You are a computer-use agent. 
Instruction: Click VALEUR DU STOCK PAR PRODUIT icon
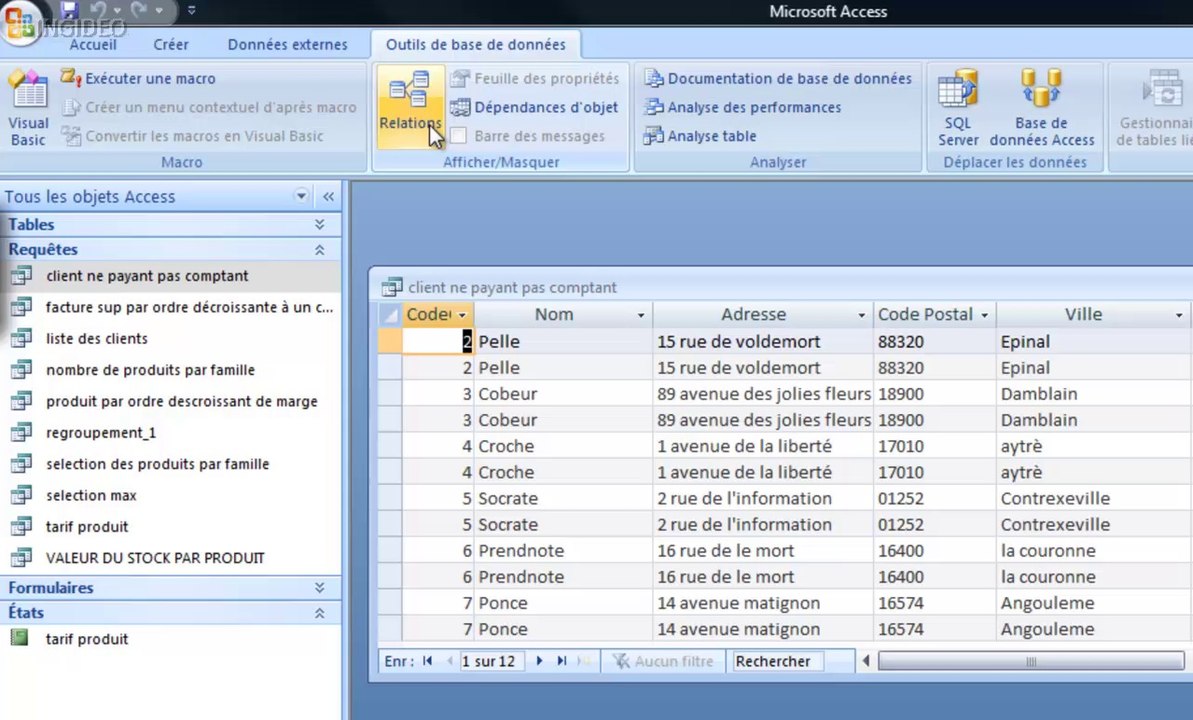point(21,557)
